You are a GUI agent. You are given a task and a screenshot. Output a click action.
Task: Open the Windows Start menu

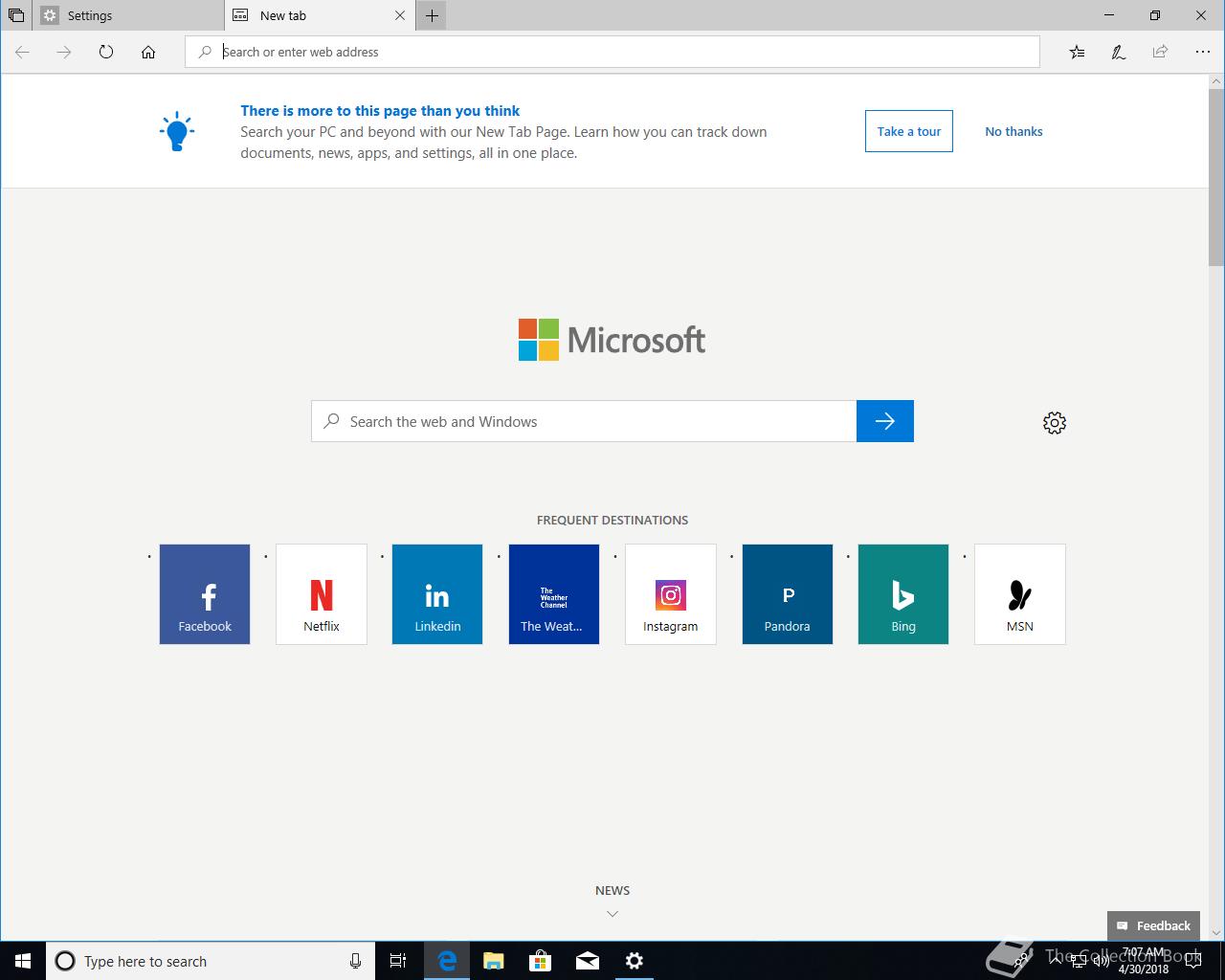coord(23,961)
